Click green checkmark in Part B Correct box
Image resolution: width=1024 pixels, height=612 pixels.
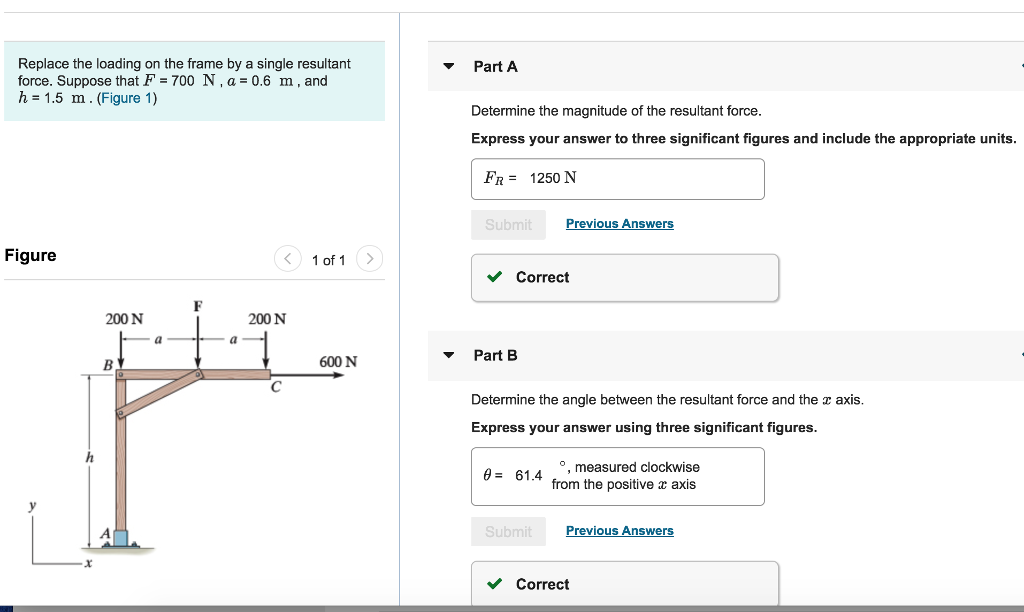[494, 584]
